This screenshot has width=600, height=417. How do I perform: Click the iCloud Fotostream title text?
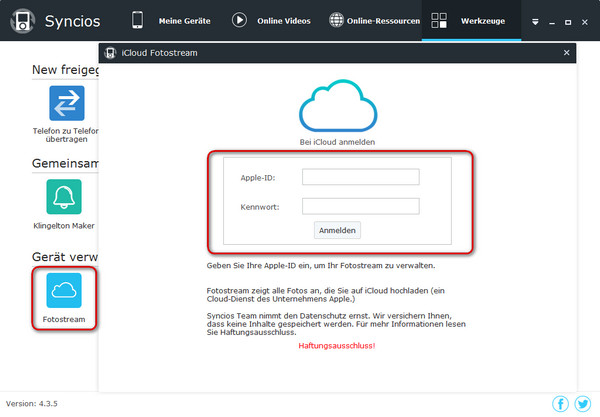click(x=160, y=53)
